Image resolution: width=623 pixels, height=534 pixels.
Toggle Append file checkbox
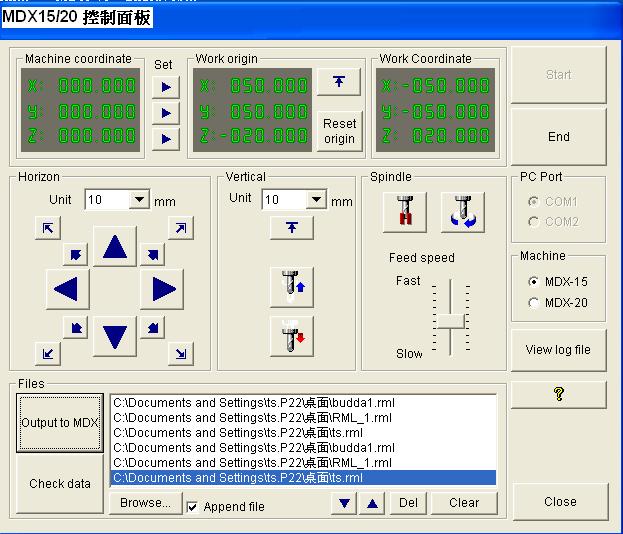(192, 507)
